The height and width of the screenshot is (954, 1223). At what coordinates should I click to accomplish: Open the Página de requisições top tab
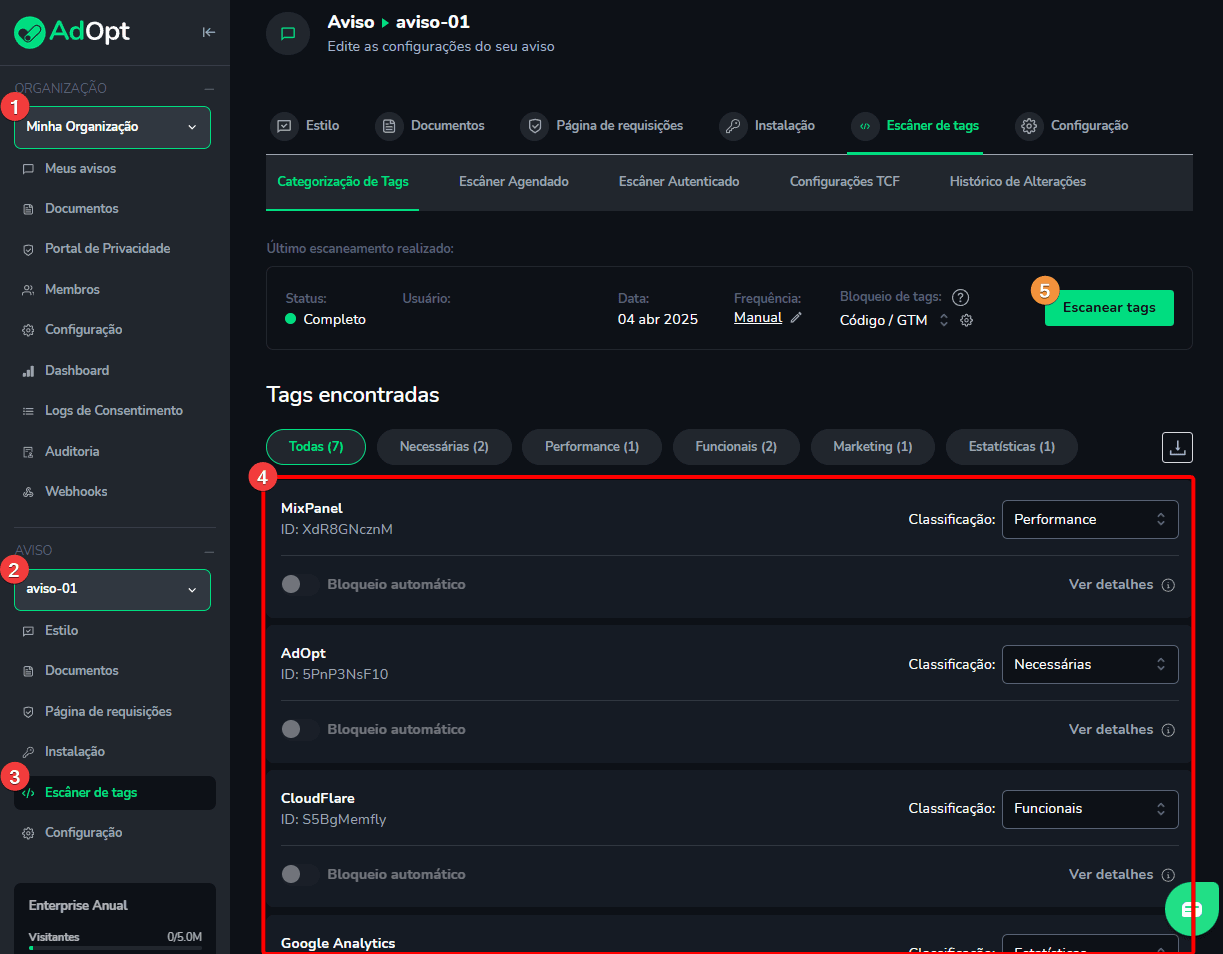pos(603,126)
